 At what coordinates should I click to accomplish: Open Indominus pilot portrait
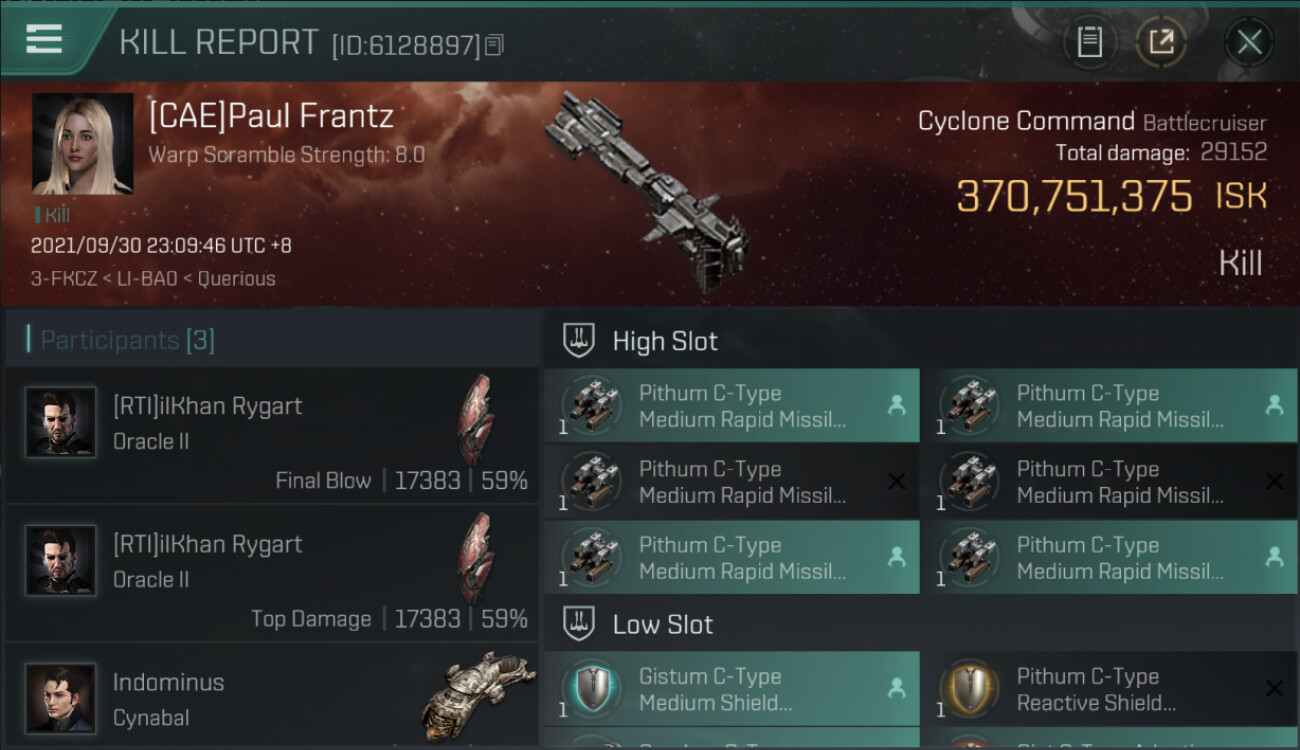point(61,697)
